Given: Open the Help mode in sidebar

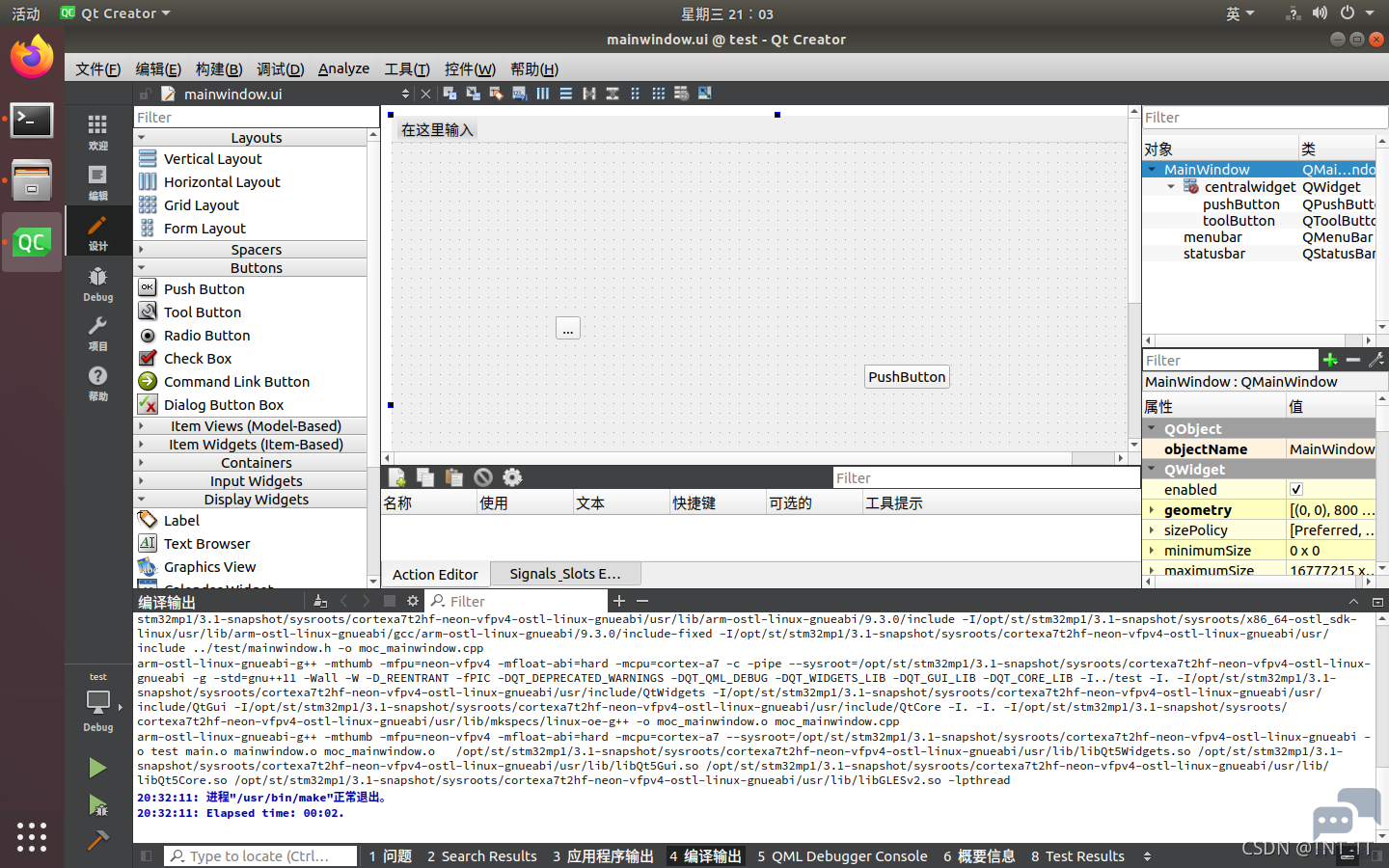Looking at the screenshot, I should coord(97,383).
